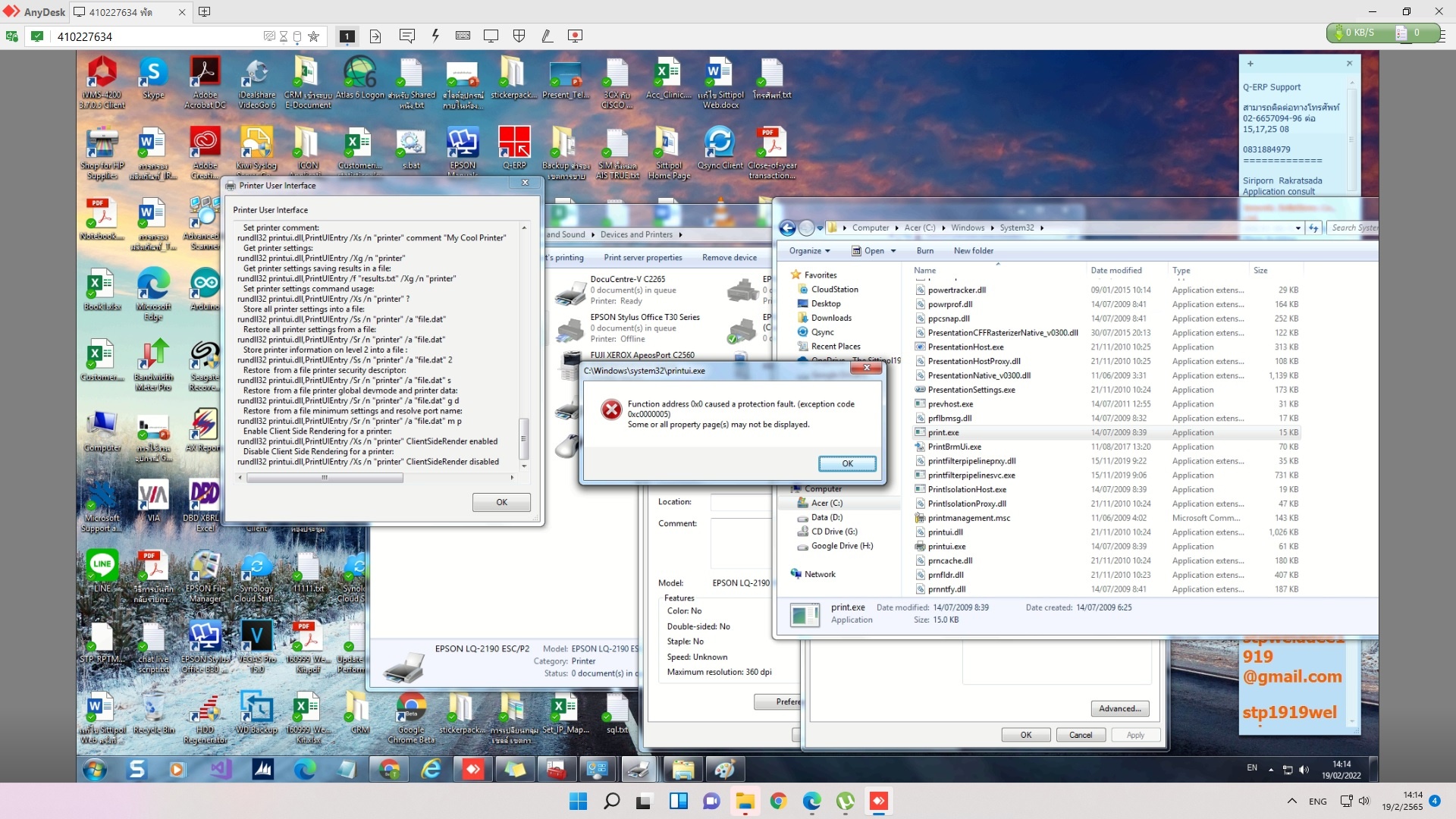Open Print server properties
The height and width of the screenshot is (819, 1456).
[643, 258]
